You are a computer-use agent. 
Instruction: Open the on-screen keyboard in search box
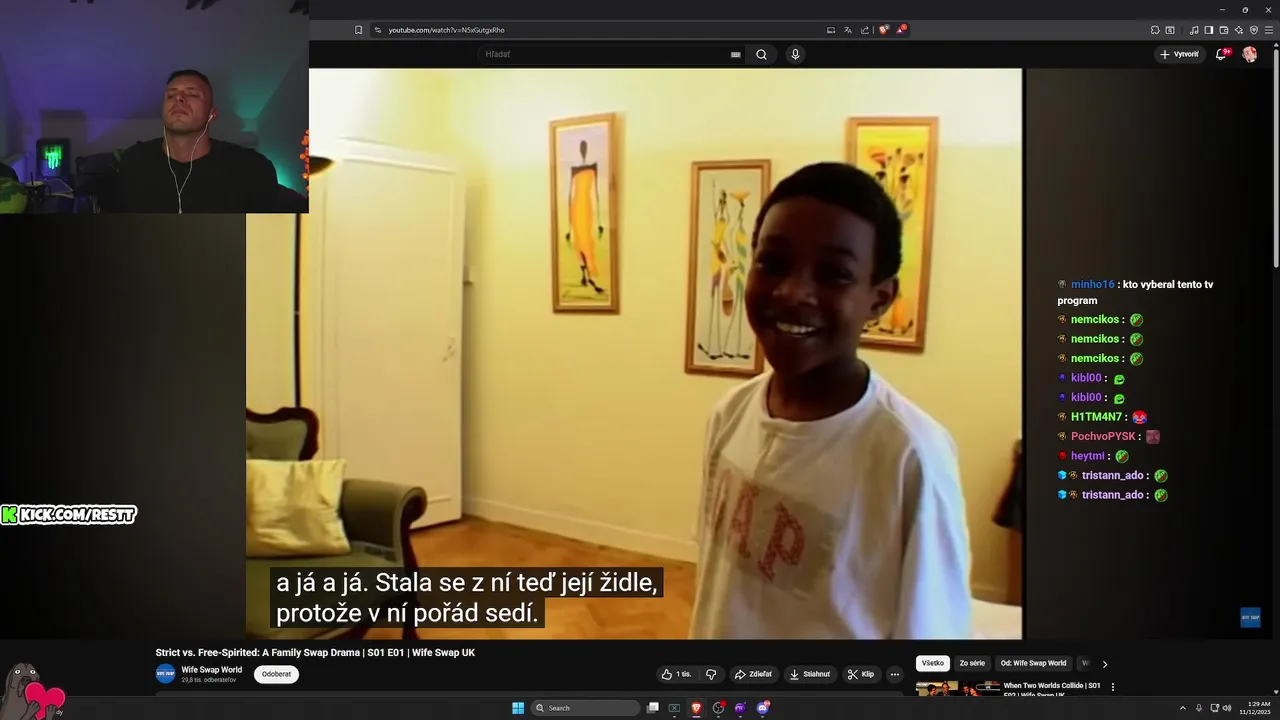coord(736,55)
